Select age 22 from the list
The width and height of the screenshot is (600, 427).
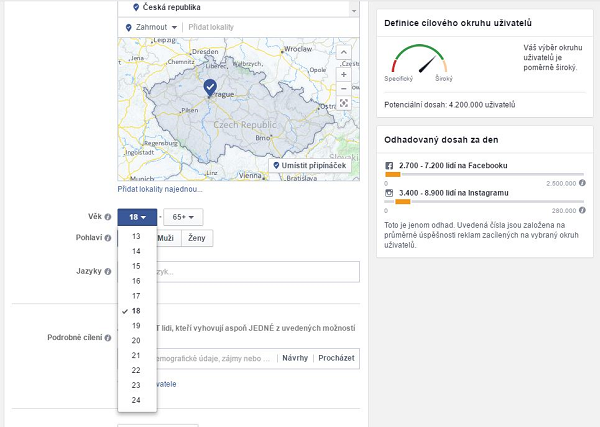point(137,370)
